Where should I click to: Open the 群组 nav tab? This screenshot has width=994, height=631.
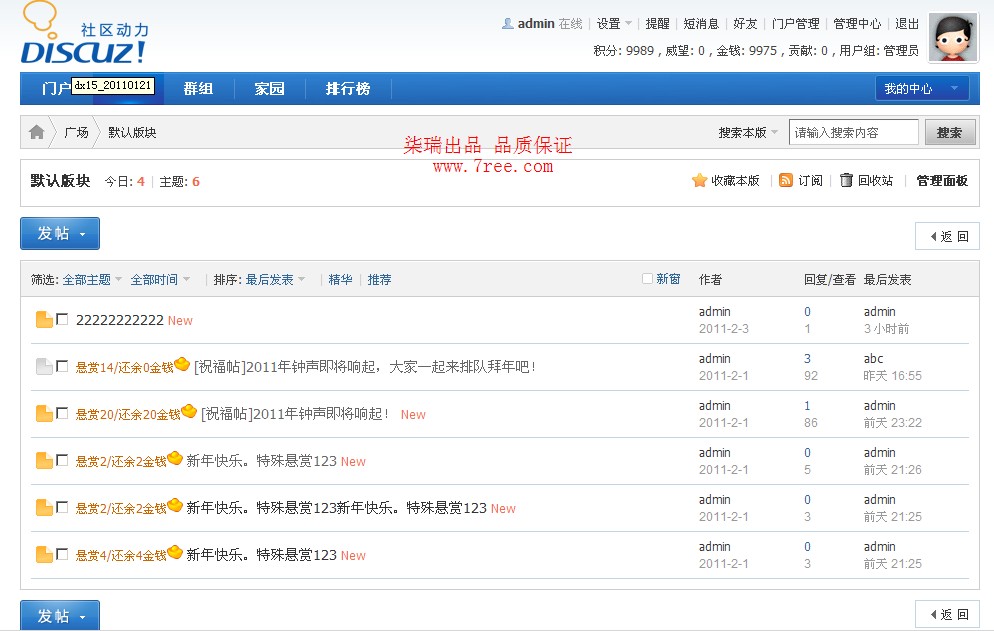[198, 89]
